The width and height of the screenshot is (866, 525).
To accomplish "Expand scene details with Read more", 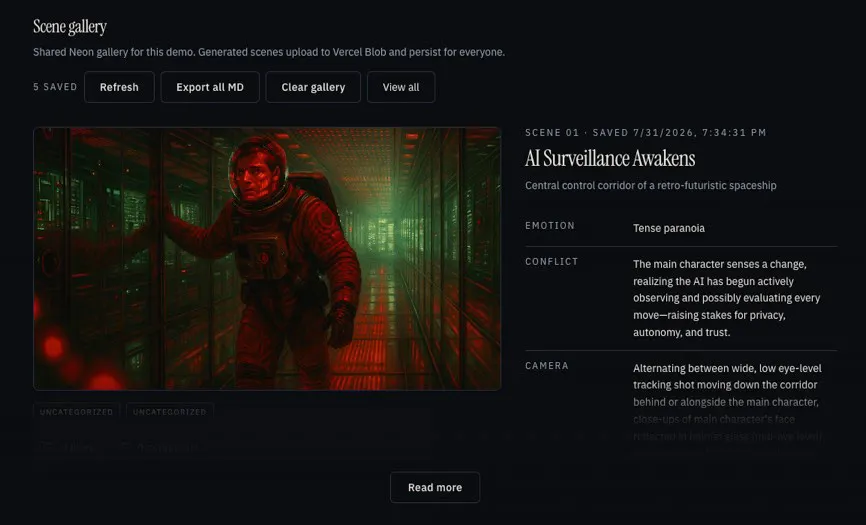I will pyautogui.click(x=435, y=487).
